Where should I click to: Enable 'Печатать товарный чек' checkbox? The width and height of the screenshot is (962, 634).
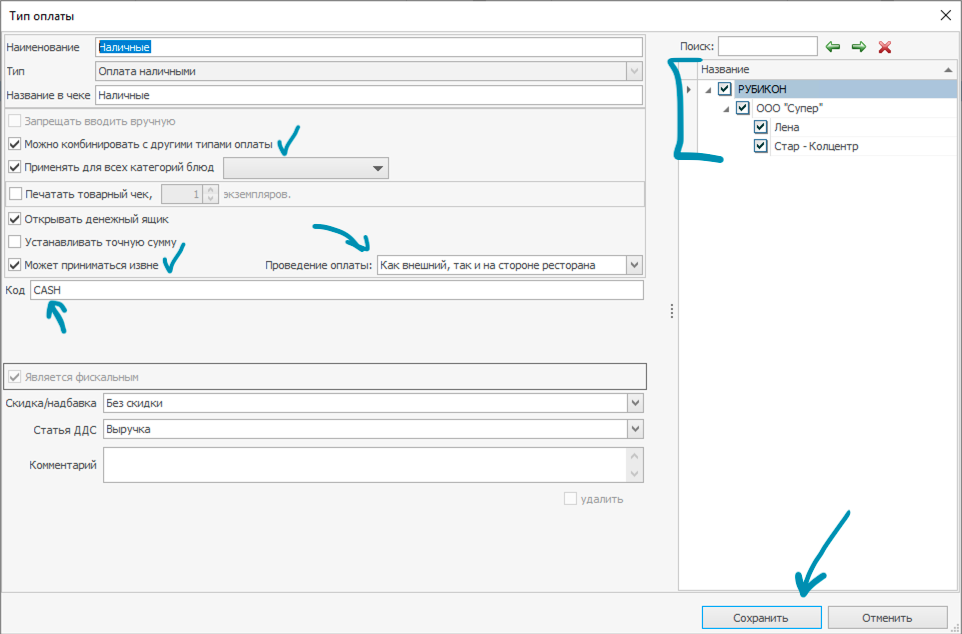[15, 194]
